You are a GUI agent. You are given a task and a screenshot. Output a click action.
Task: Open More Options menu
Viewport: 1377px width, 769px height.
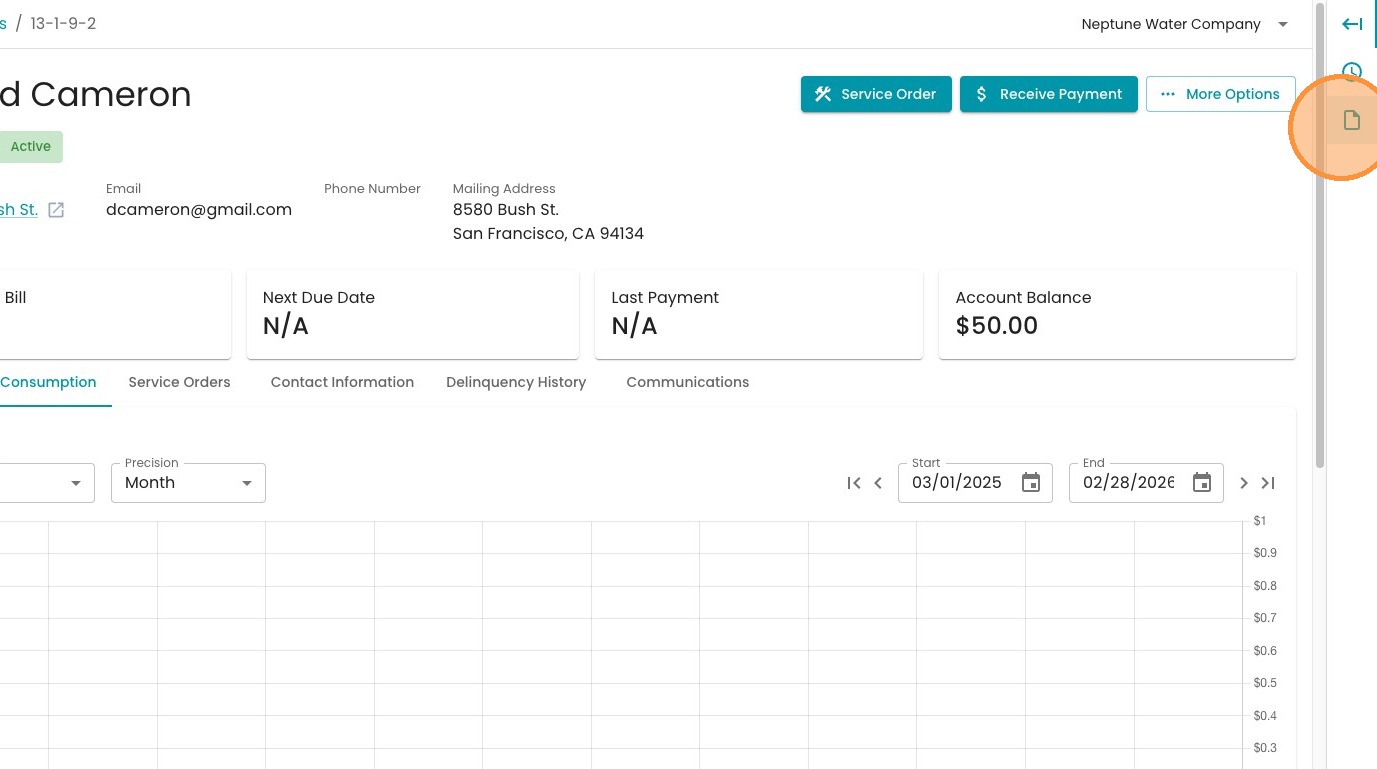tap(1220, 94)
